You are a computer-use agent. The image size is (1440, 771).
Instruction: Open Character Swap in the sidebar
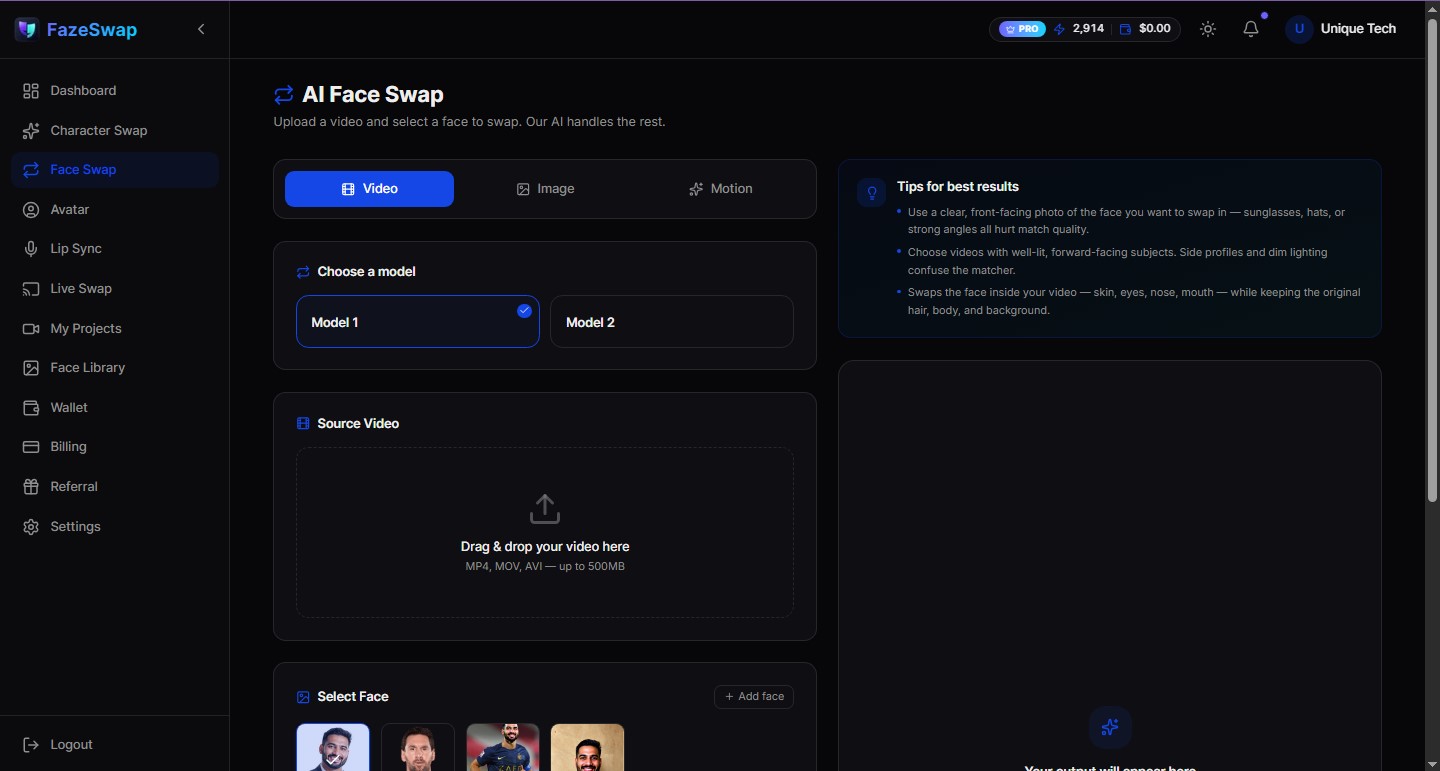pos(115,130)
